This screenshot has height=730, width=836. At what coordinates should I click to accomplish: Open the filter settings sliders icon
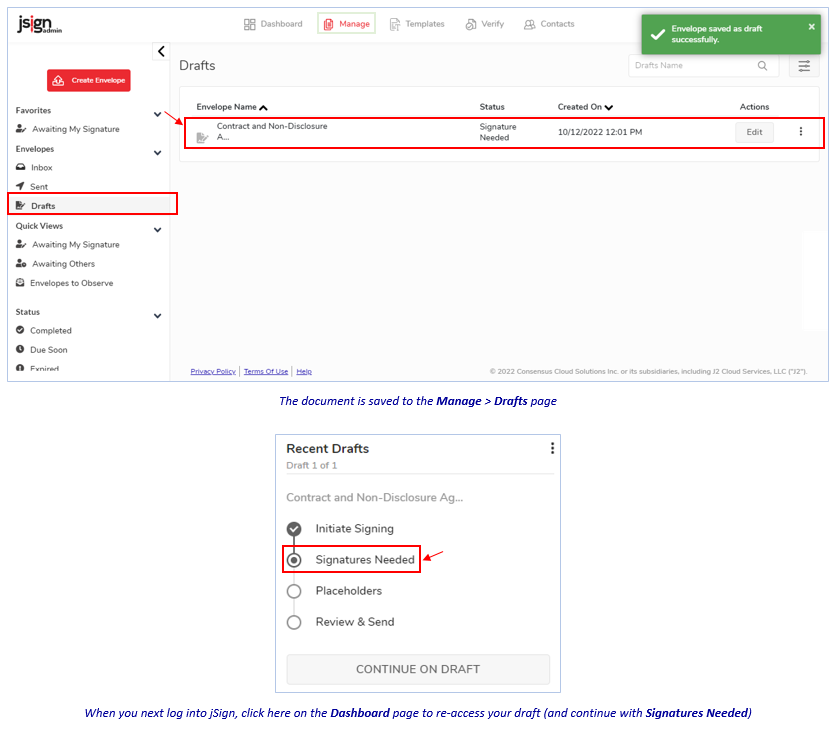point(804,66)
